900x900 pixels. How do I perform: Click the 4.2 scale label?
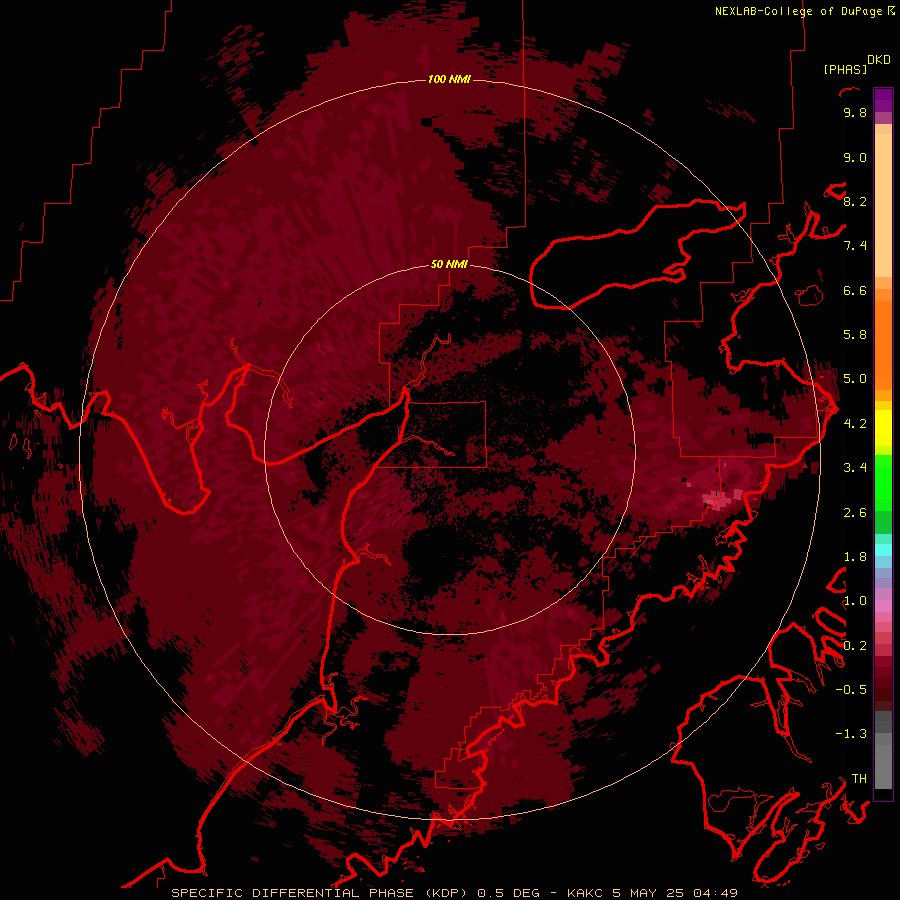tap(855, 424)
